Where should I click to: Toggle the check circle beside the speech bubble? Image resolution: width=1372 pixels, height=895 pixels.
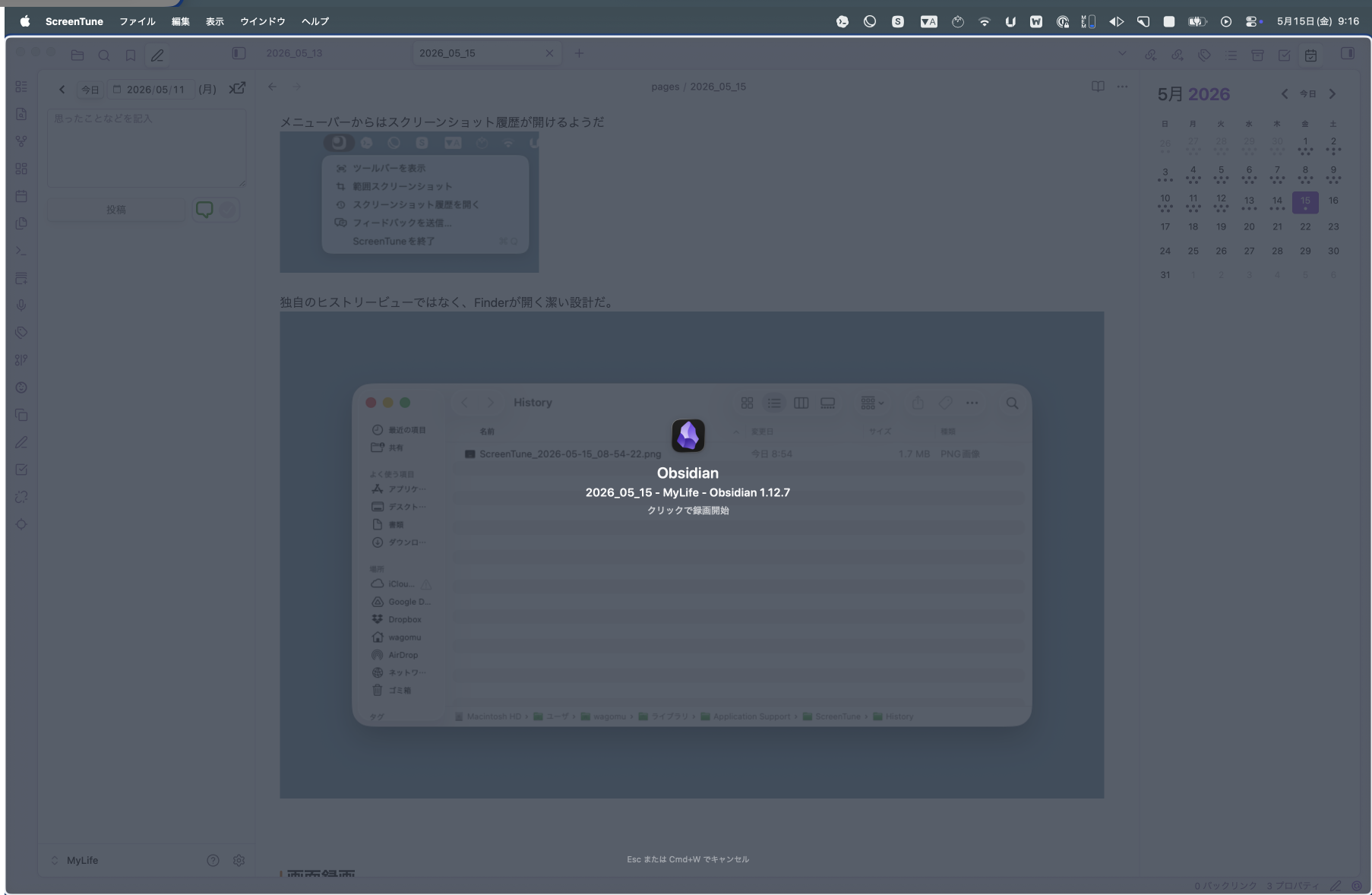tap(228, 210)
